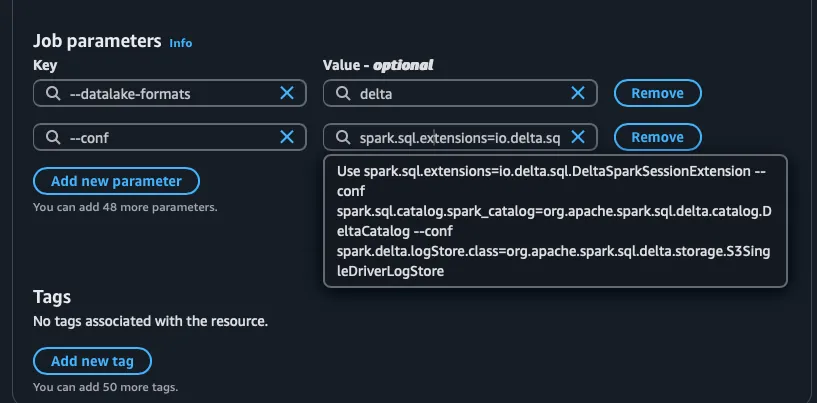Click search icon in --datalake-formats key field
The width and height of the screenshot is (817, 403).
point(53,93)
